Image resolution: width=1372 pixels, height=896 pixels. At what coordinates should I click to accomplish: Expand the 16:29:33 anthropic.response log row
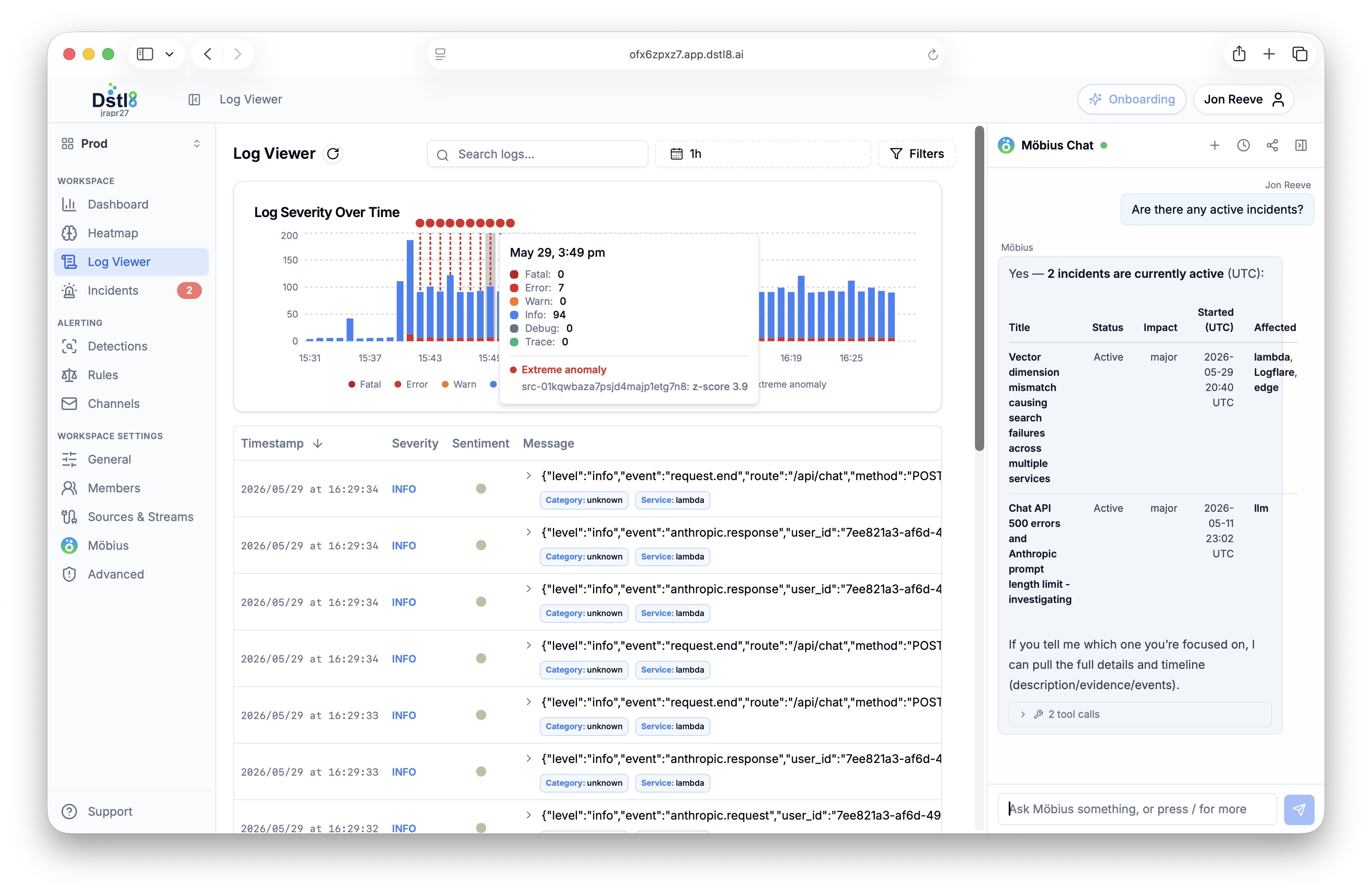[x=528, y=758]
